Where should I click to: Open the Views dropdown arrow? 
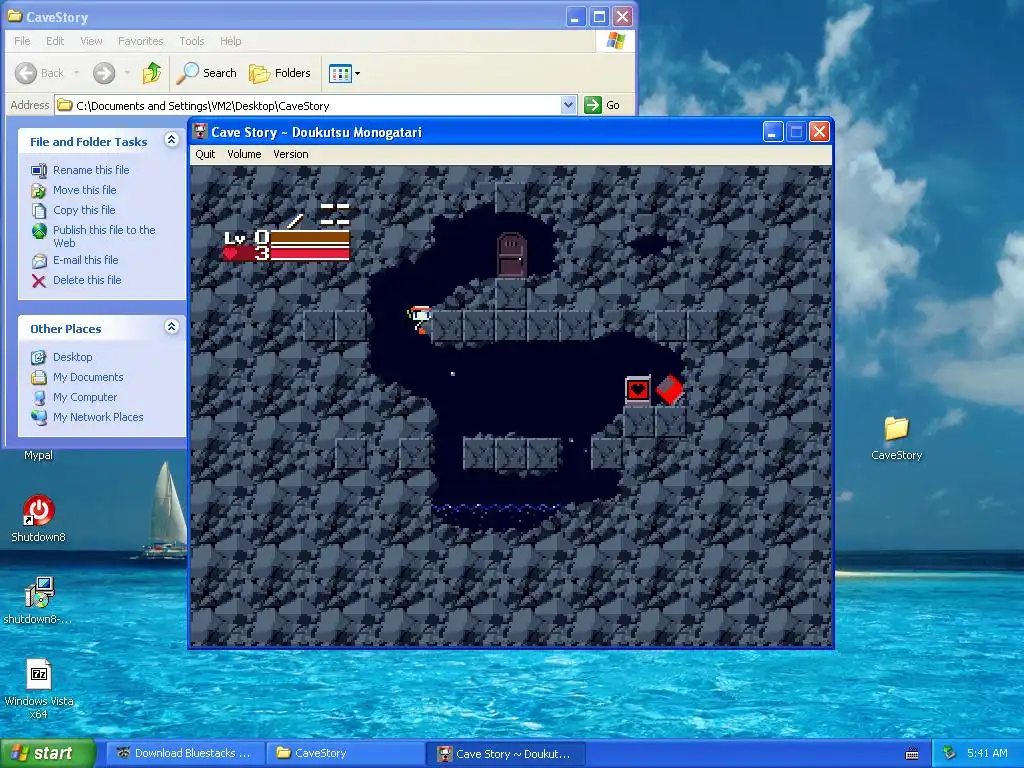(357, 73)
